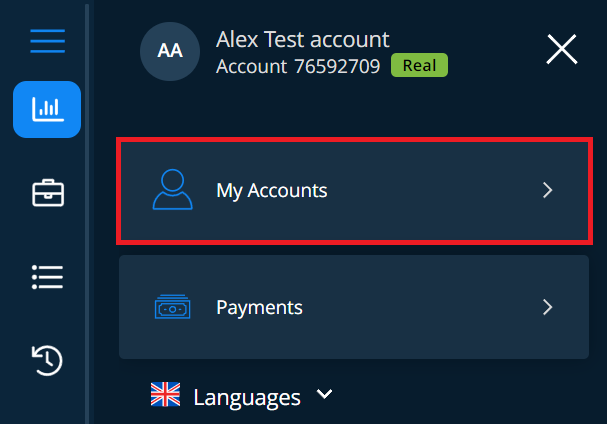The image size is (607, 424).
Task: Open the My Accounts menu item
Action: pos(354,191)
